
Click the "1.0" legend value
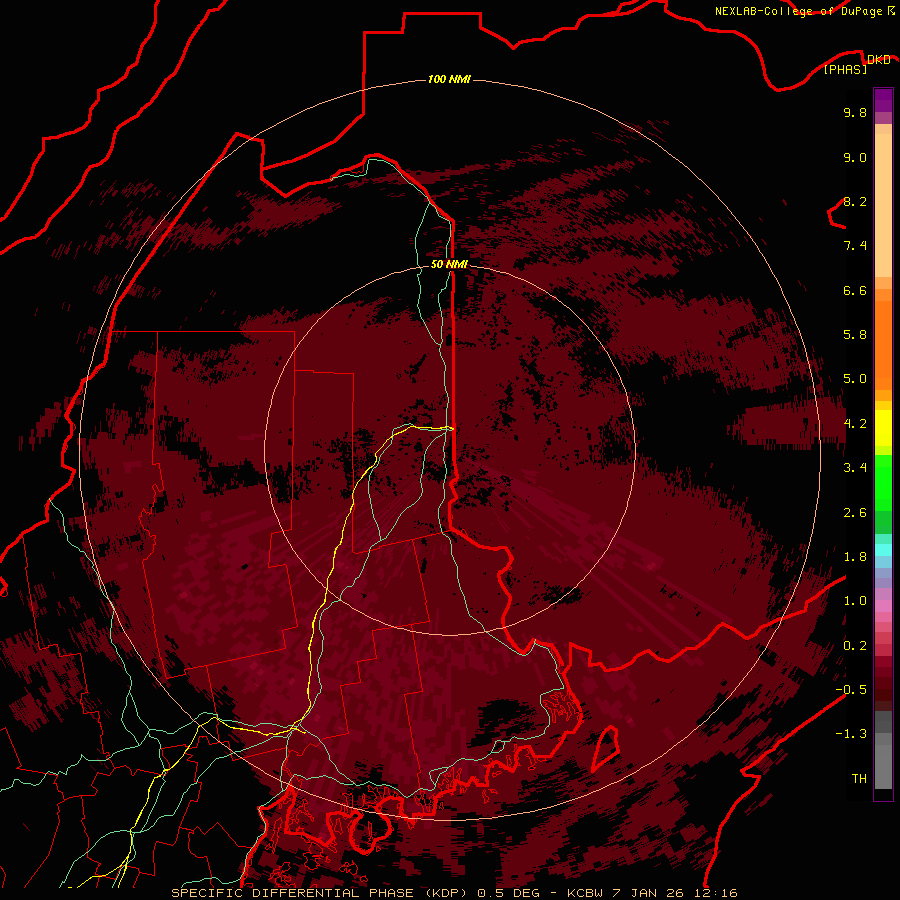(x=855, y=601)
